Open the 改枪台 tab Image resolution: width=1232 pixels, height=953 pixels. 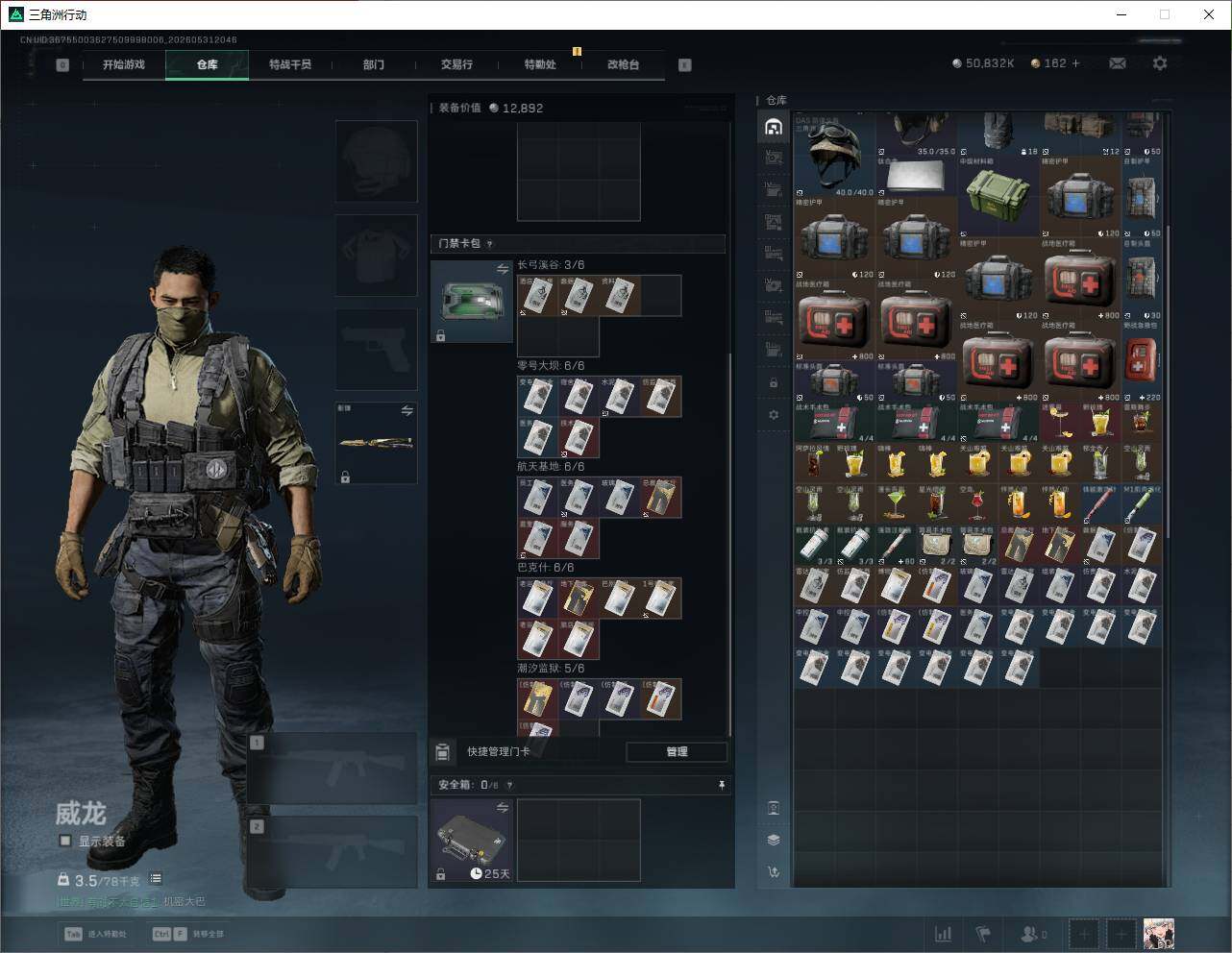click(623, 64)
